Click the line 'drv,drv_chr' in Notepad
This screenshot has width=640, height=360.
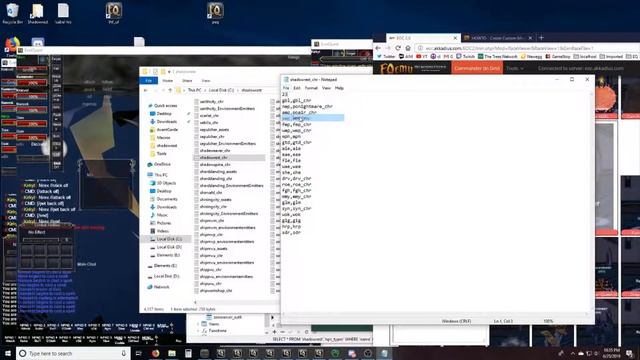[296, 178]
